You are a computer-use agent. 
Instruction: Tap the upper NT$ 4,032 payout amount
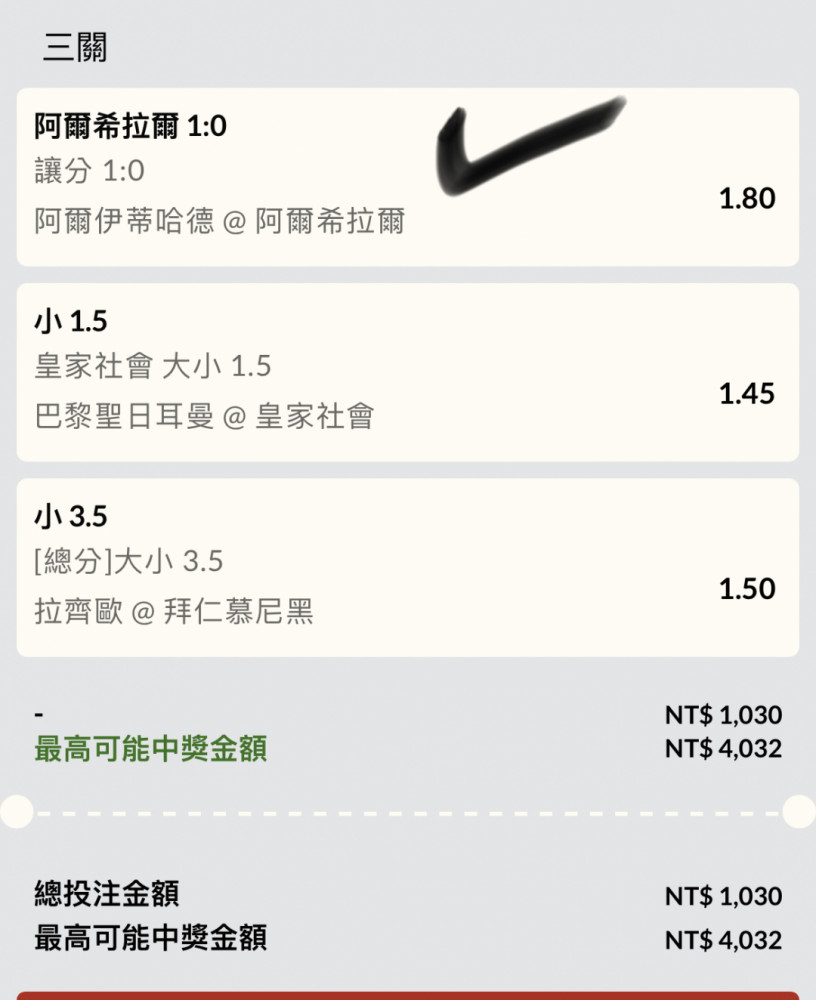coord(723,749)
